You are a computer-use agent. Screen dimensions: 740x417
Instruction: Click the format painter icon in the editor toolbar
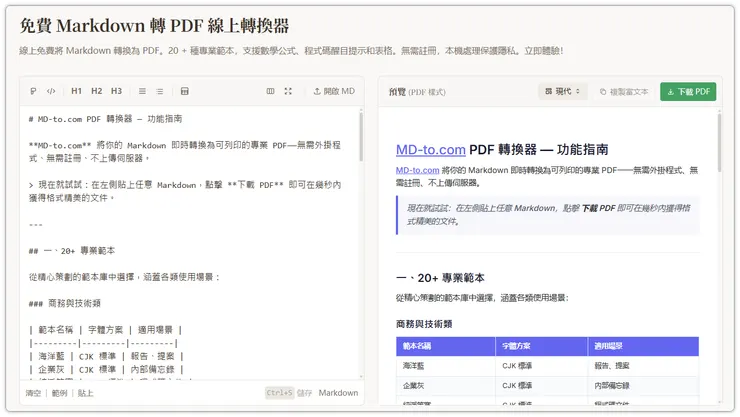[x=33, y=91]
